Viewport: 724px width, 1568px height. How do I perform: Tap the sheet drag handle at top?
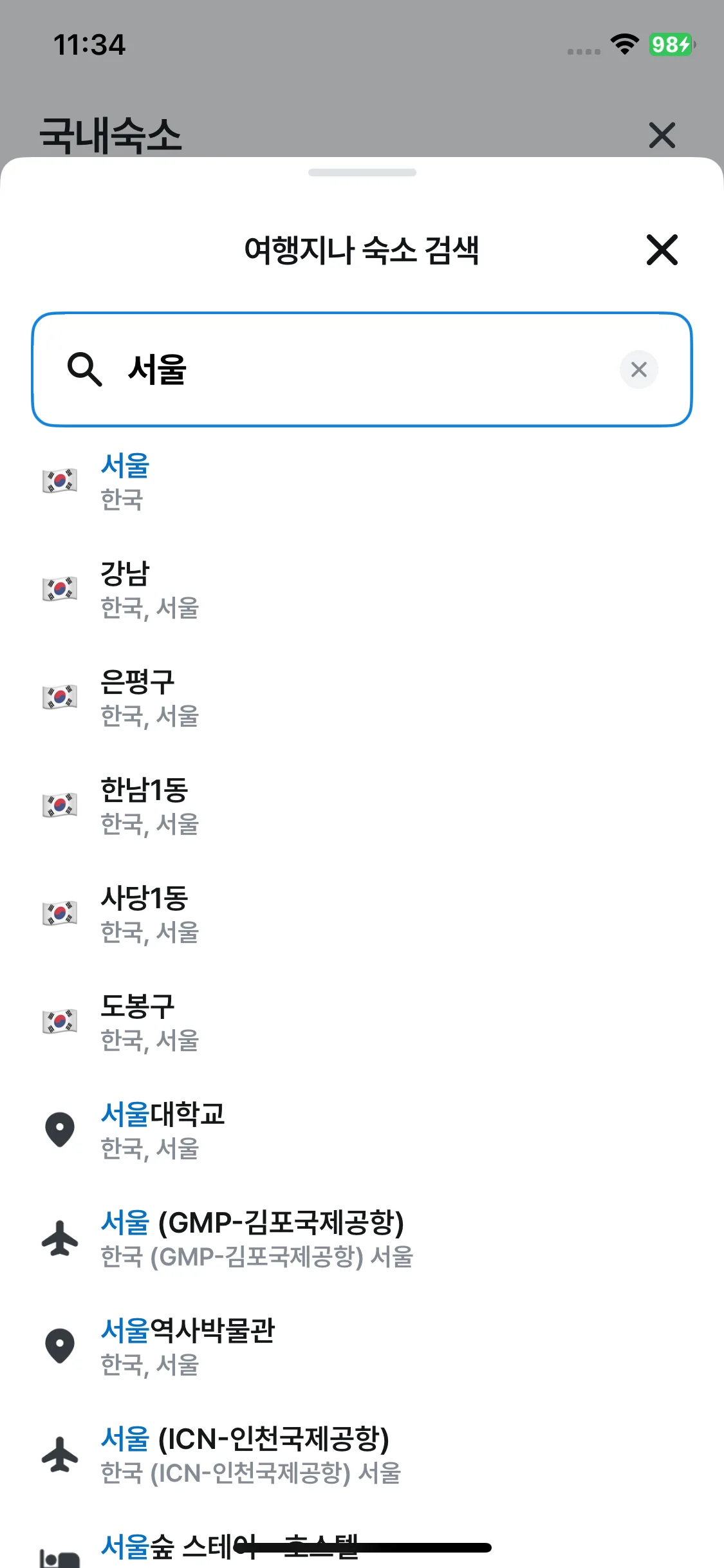tap(362, 173)
